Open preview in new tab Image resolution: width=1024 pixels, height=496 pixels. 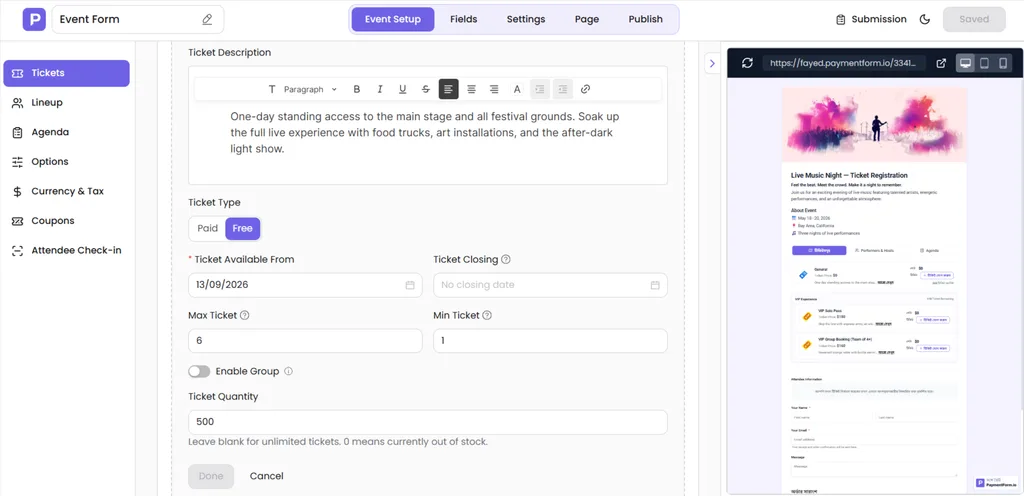point(941,63)
